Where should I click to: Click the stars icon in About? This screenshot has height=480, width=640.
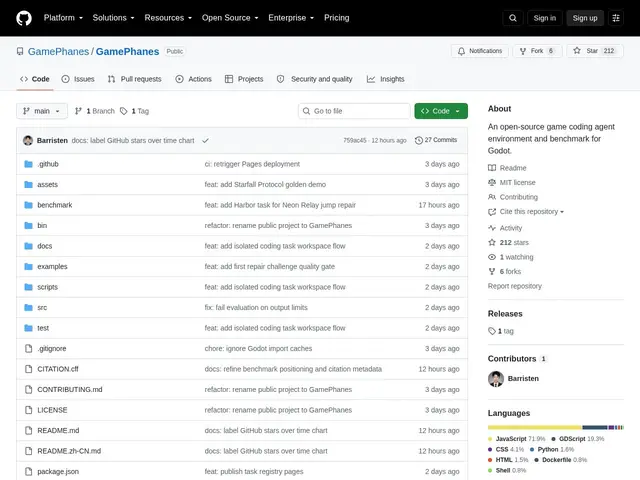coord(492,242)
